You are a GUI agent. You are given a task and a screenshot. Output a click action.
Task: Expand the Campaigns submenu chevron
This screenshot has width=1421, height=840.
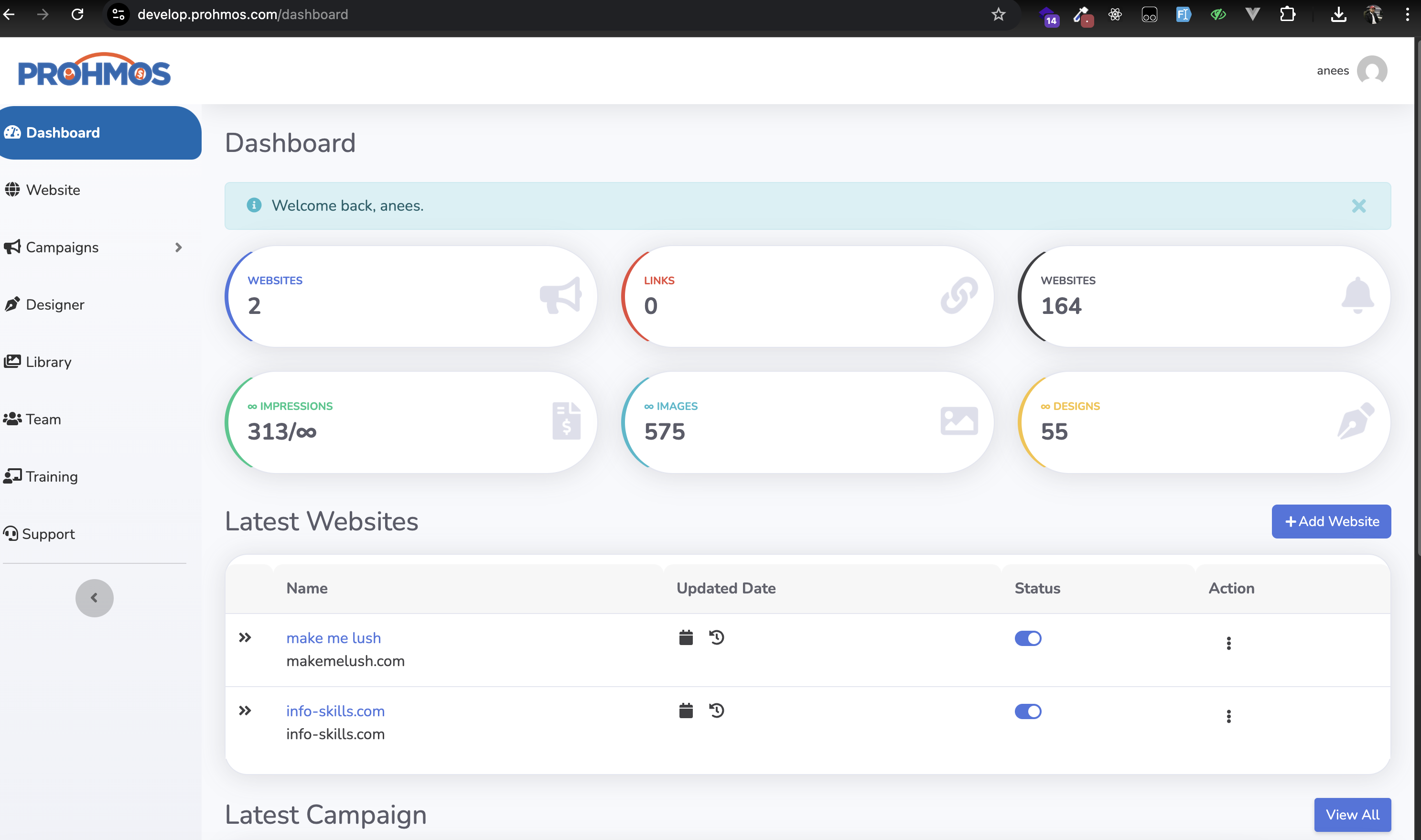178,248
